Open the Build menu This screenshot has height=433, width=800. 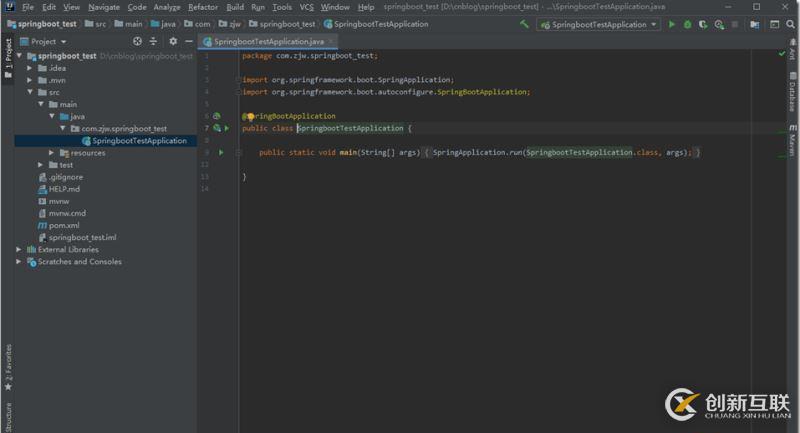(x=235, y=7)
